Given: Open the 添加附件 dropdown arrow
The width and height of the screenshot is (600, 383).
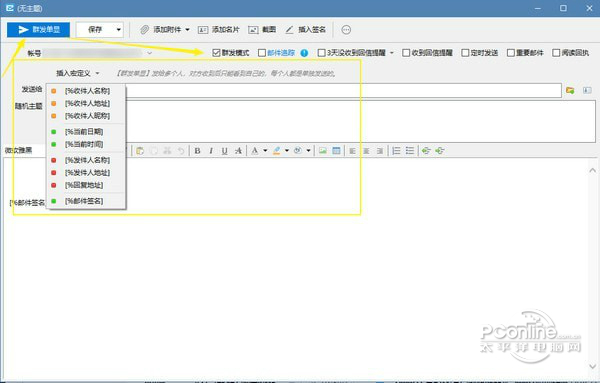Looking at the screenshot, I should pos(188,30).
